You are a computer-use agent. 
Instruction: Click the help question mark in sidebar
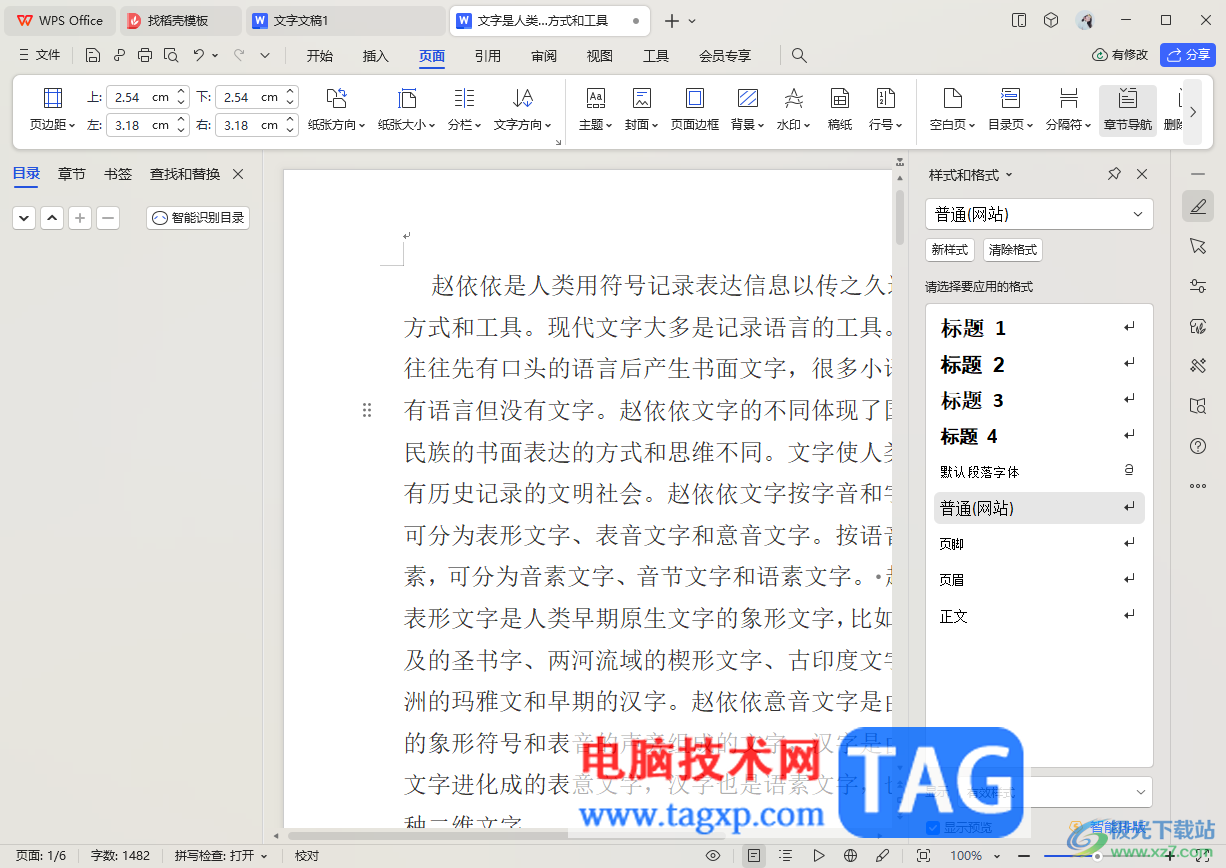pyautogui.click(x=1198, y=446)
